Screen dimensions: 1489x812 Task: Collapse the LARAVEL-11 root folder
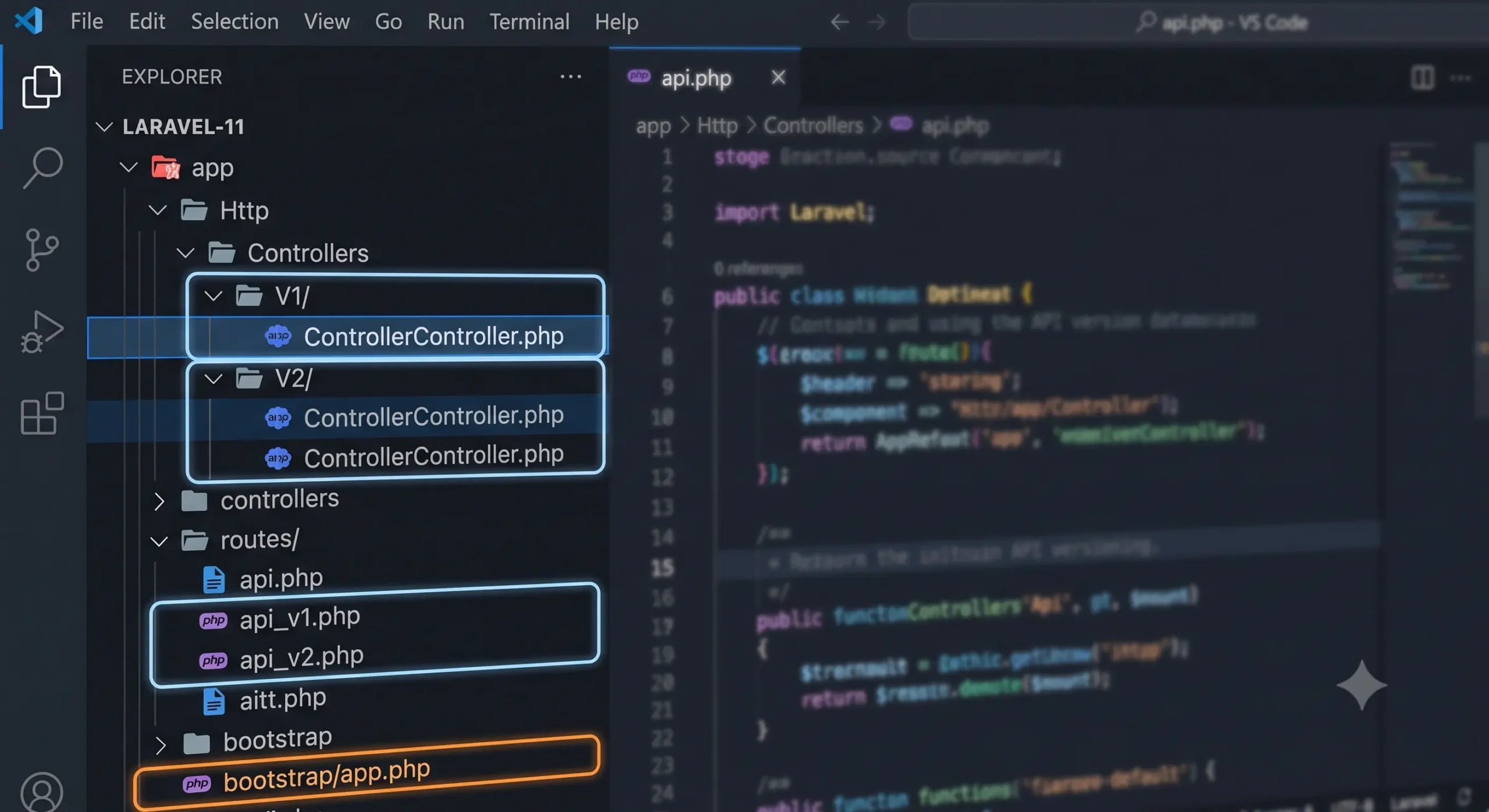click(104, 126)
